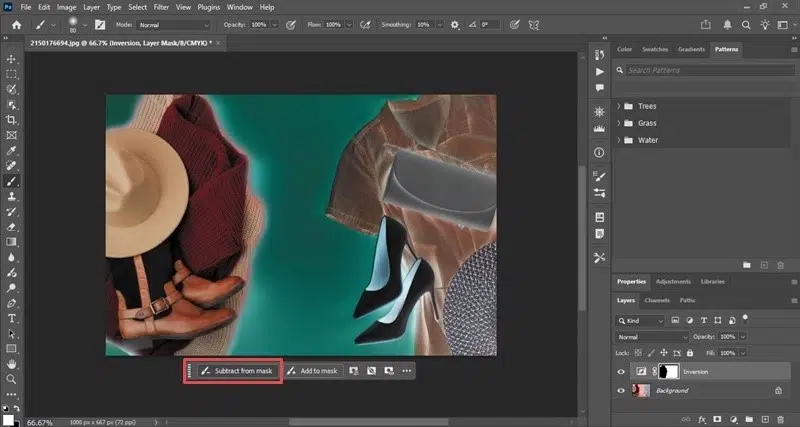800x427 pixels.
Task: Toggle lock position
Action: point(664,353)
